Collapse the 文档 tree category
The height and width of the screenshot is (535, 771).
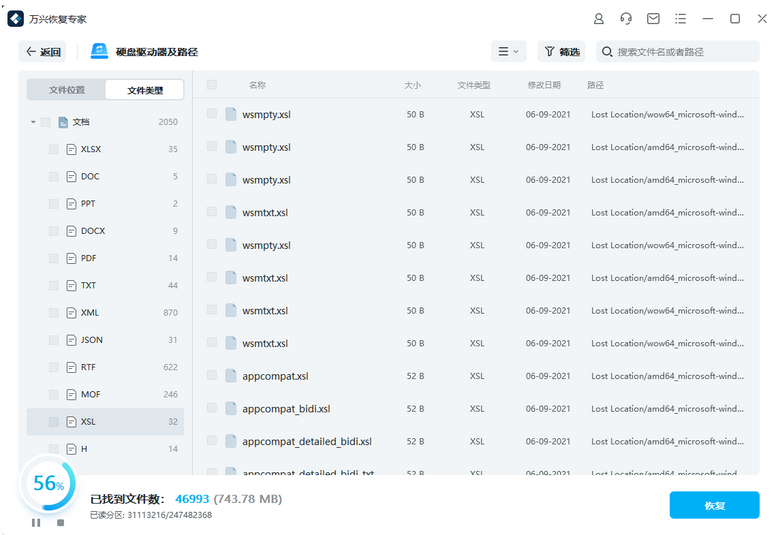click(33, 122)
